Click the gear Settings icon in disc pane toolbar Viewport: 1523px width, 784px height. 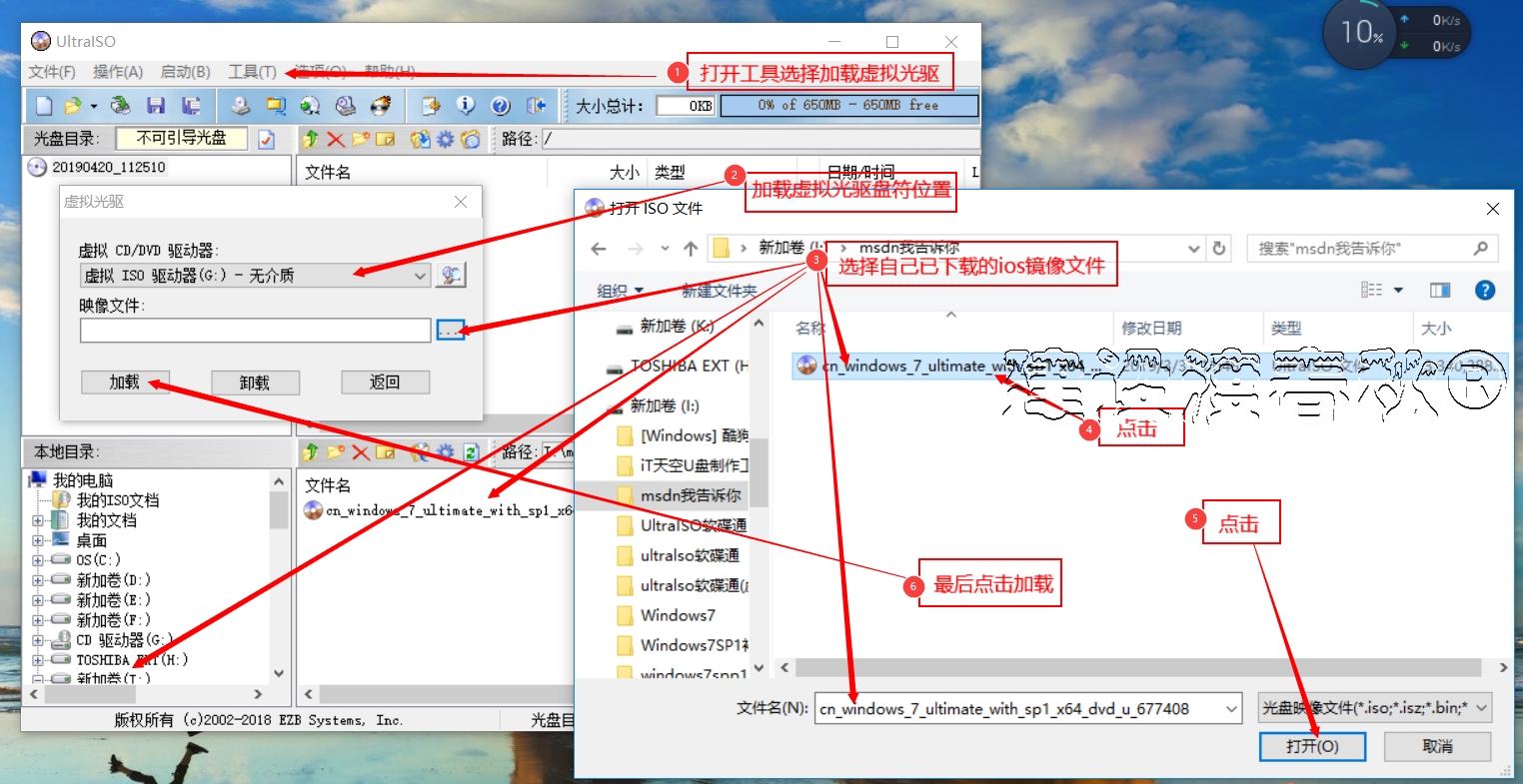[446, 139]
